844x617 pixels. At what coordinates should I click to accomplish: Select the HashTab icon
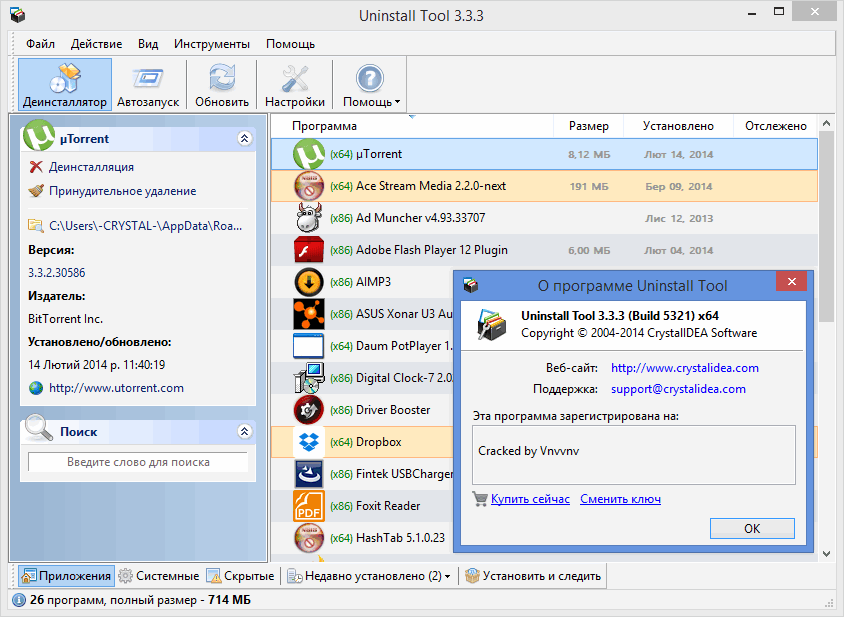[x=308, y=538]
